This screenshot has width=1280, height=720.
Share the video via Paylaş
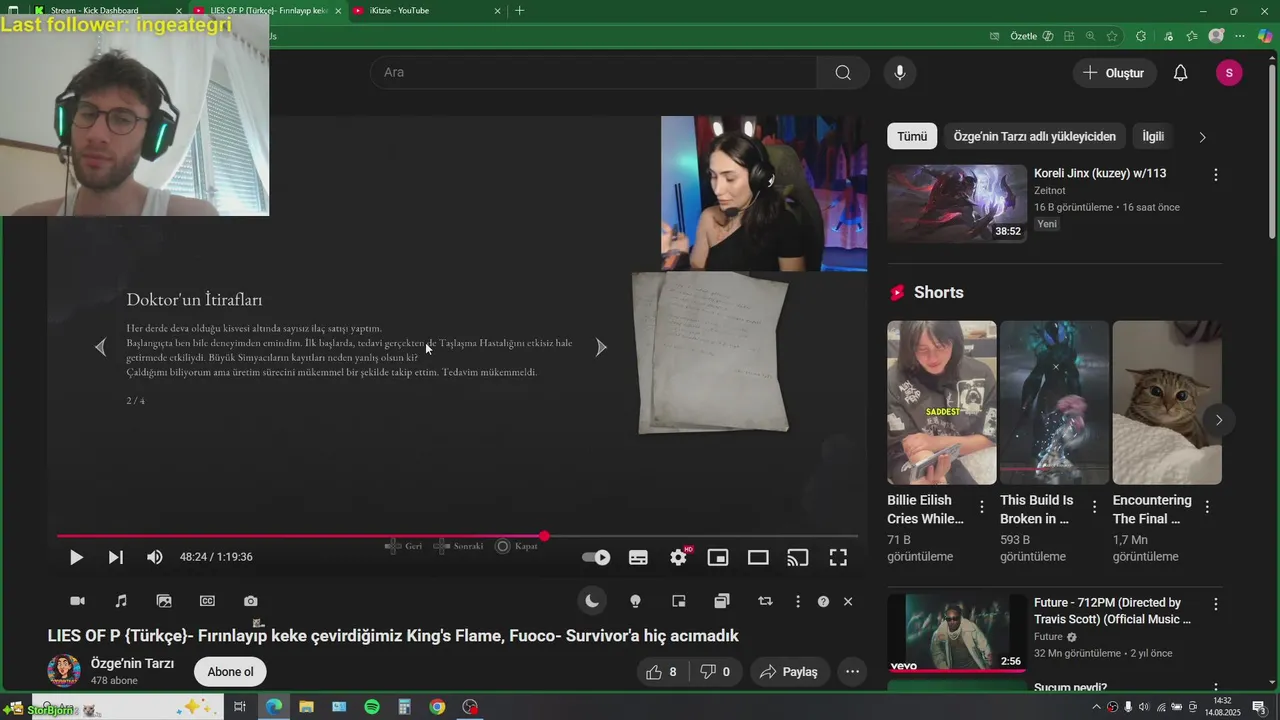(789, 672)
